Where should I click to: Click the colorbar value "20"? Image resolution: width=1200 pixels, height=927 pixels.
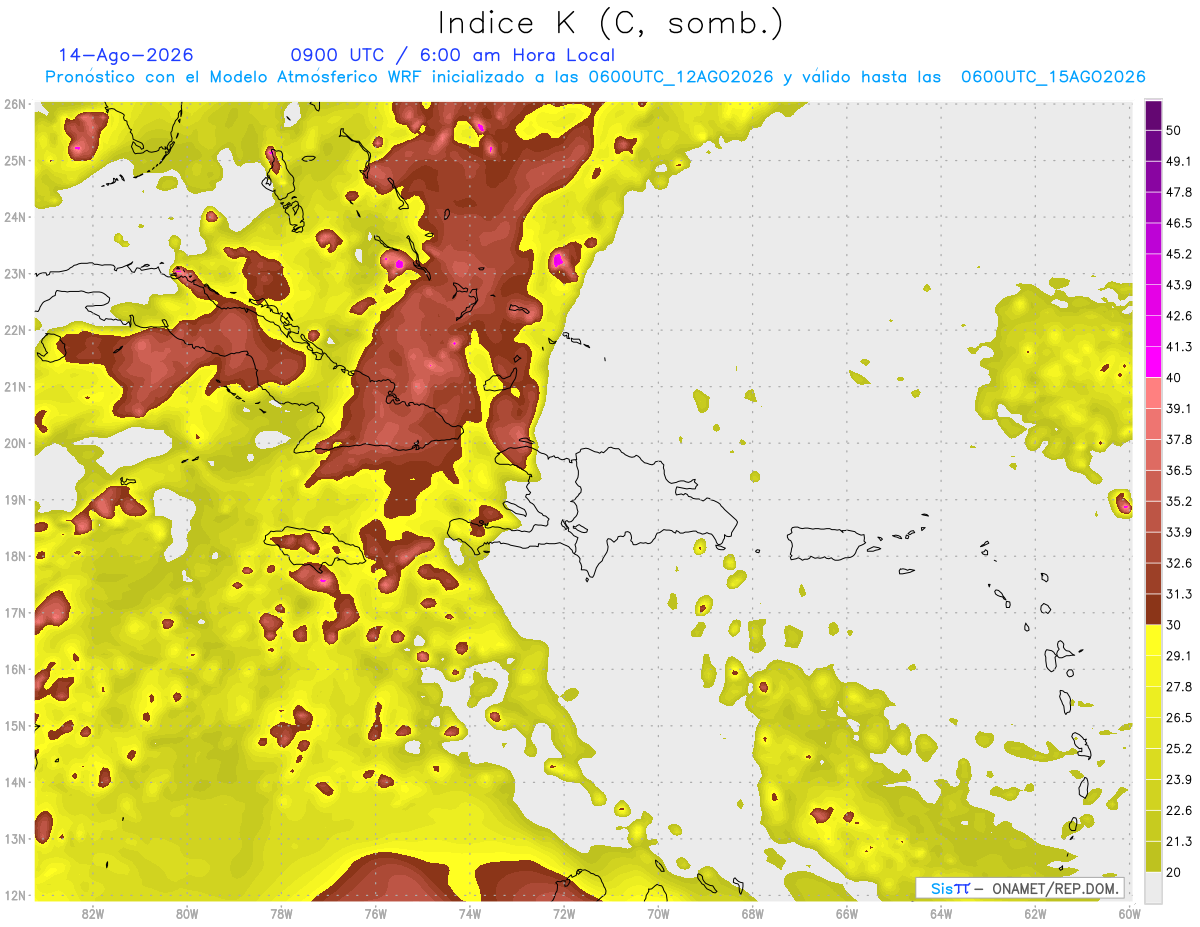click(x=1174, y=872)
